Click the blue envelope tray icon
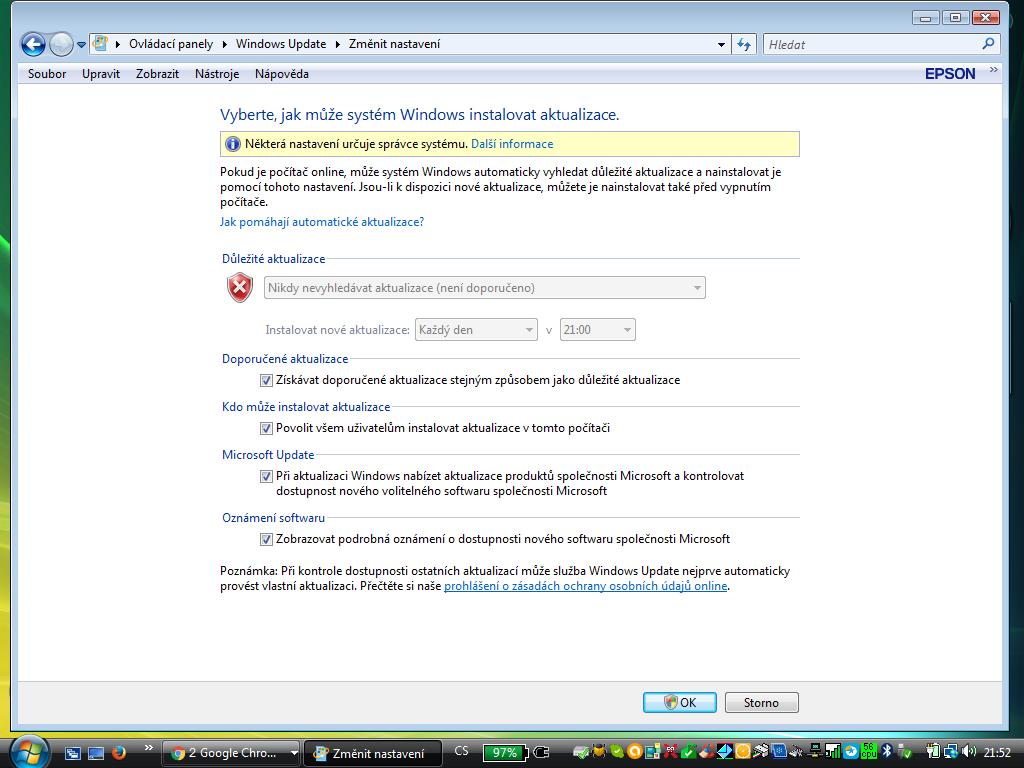 tap(724, 752)
